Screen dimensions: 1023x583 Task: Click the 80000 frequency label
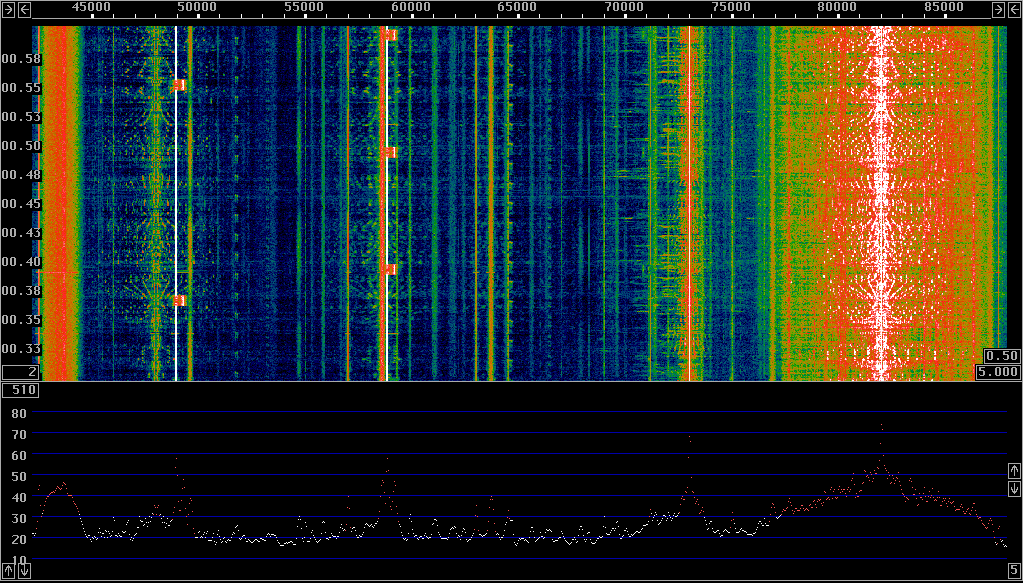[838, 8]
